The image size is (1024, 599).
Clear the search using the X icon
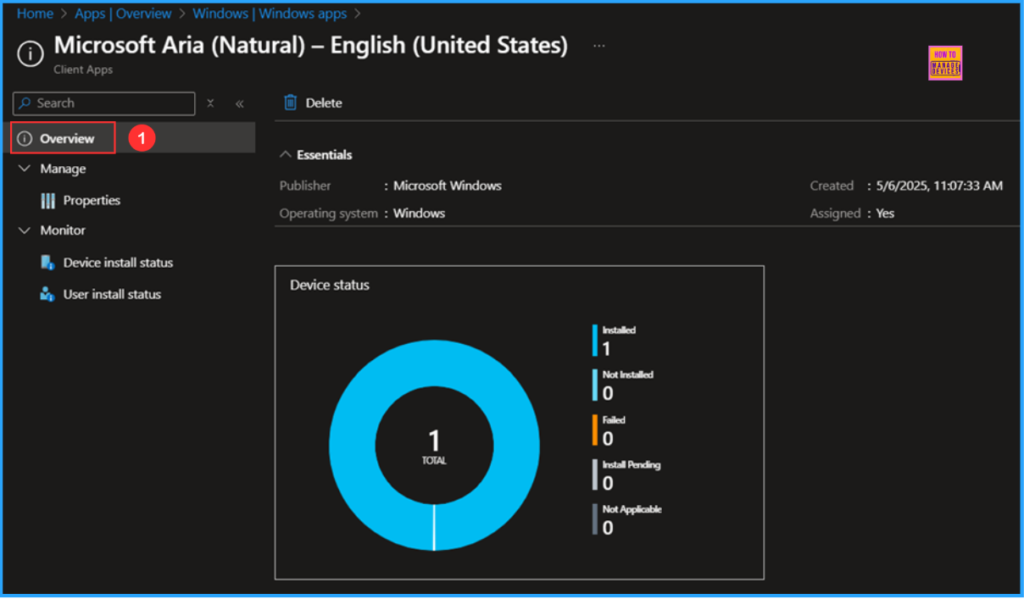pos(210,103)
